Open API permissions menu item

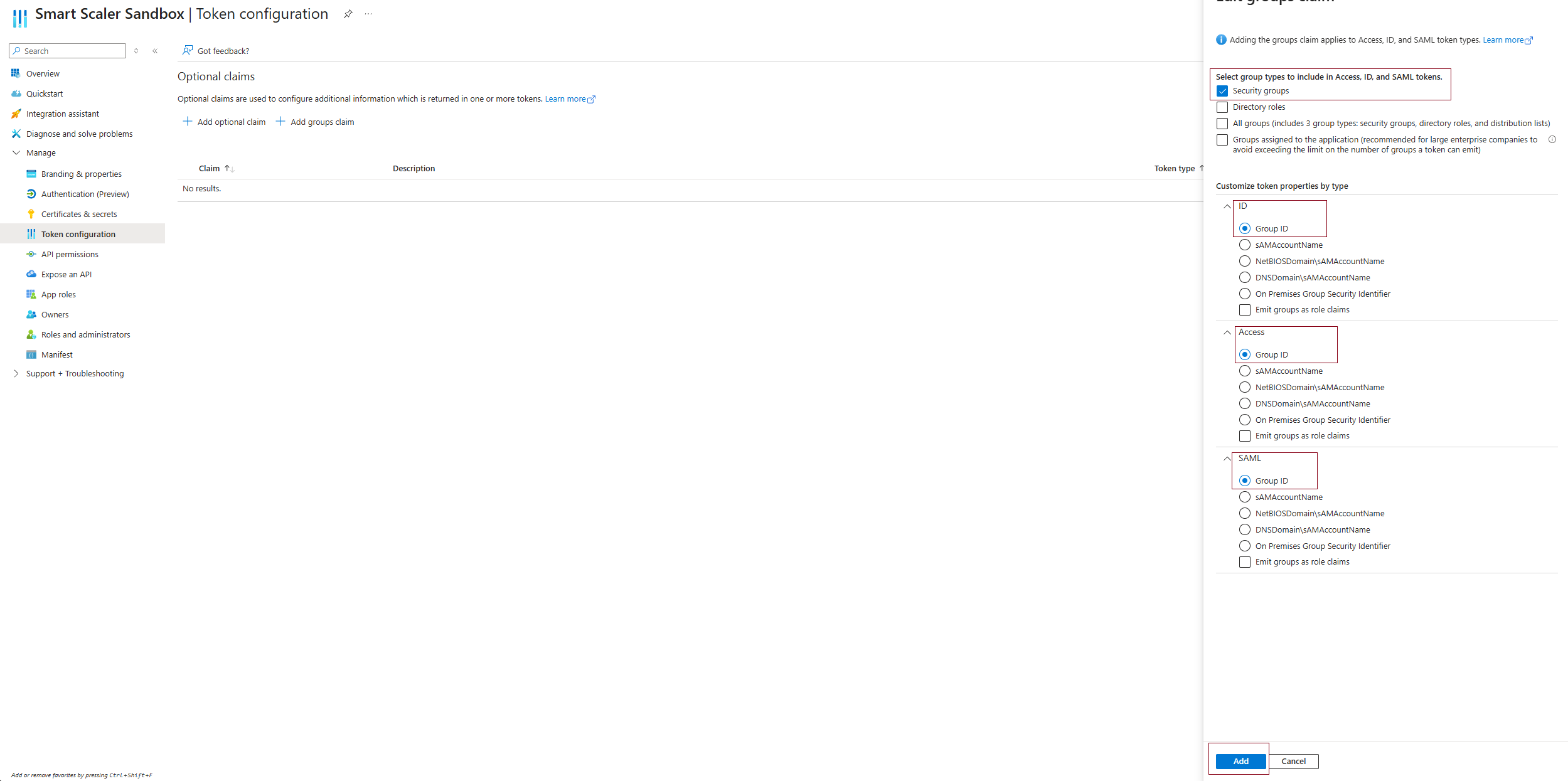[70, 254]
